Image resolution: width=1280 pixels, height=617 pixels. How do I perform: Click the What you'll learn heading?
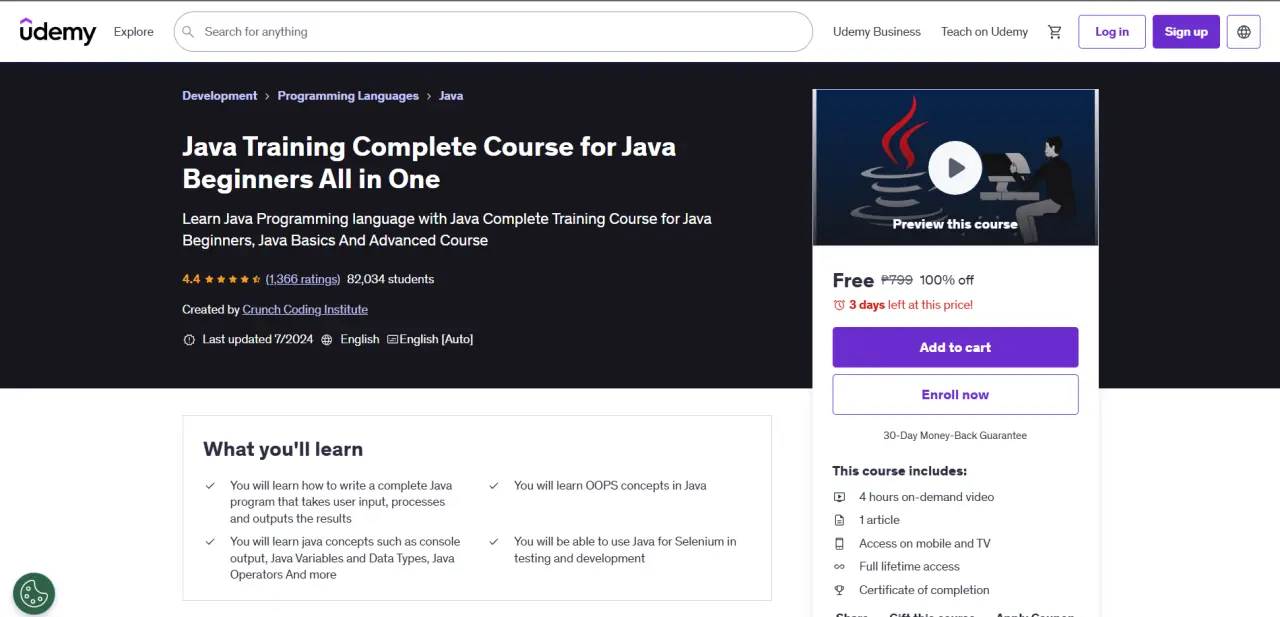(283, 449)
